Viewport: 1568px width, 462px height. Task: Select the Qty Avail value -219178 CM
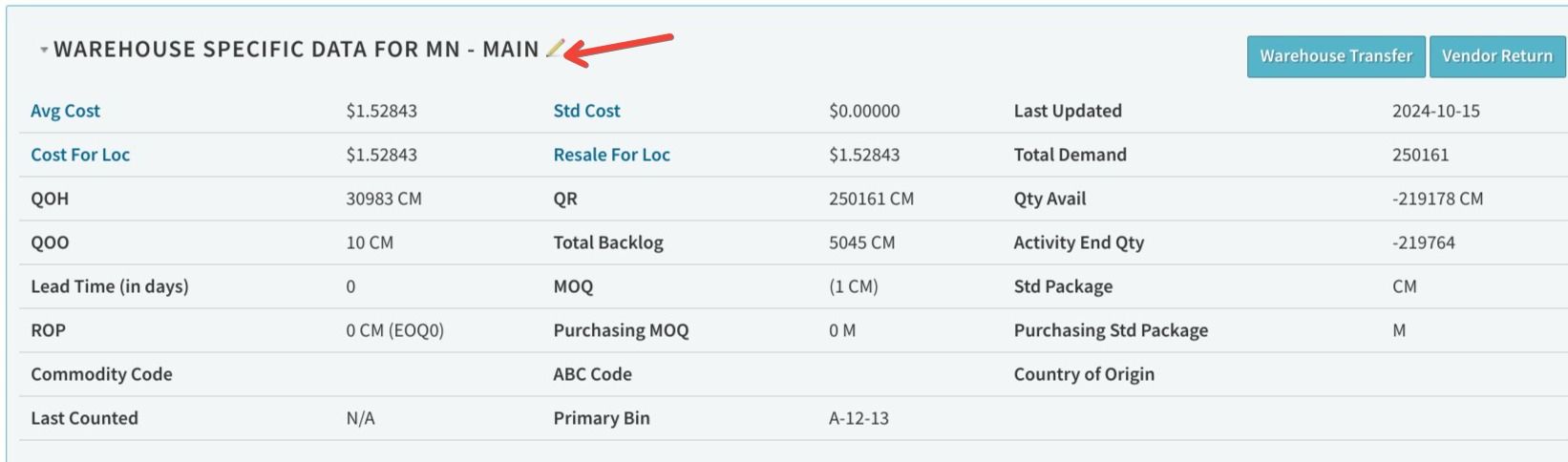(x=1437, y=199)
